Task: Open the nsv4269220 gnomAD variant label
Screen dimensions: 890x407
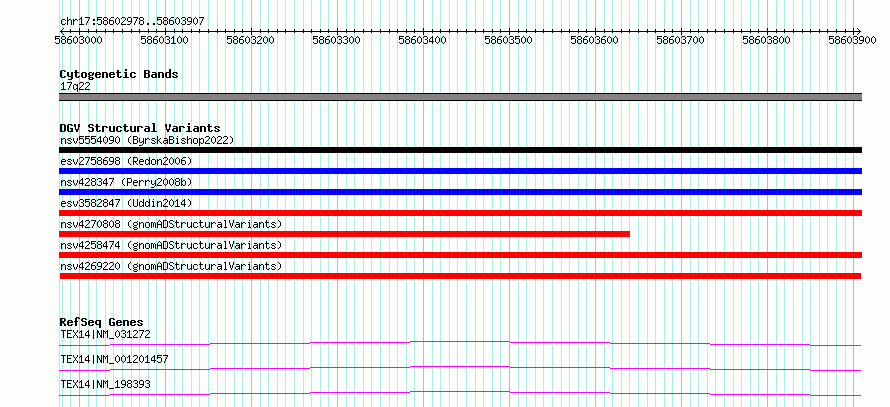Action: click(x=171, y=266)
